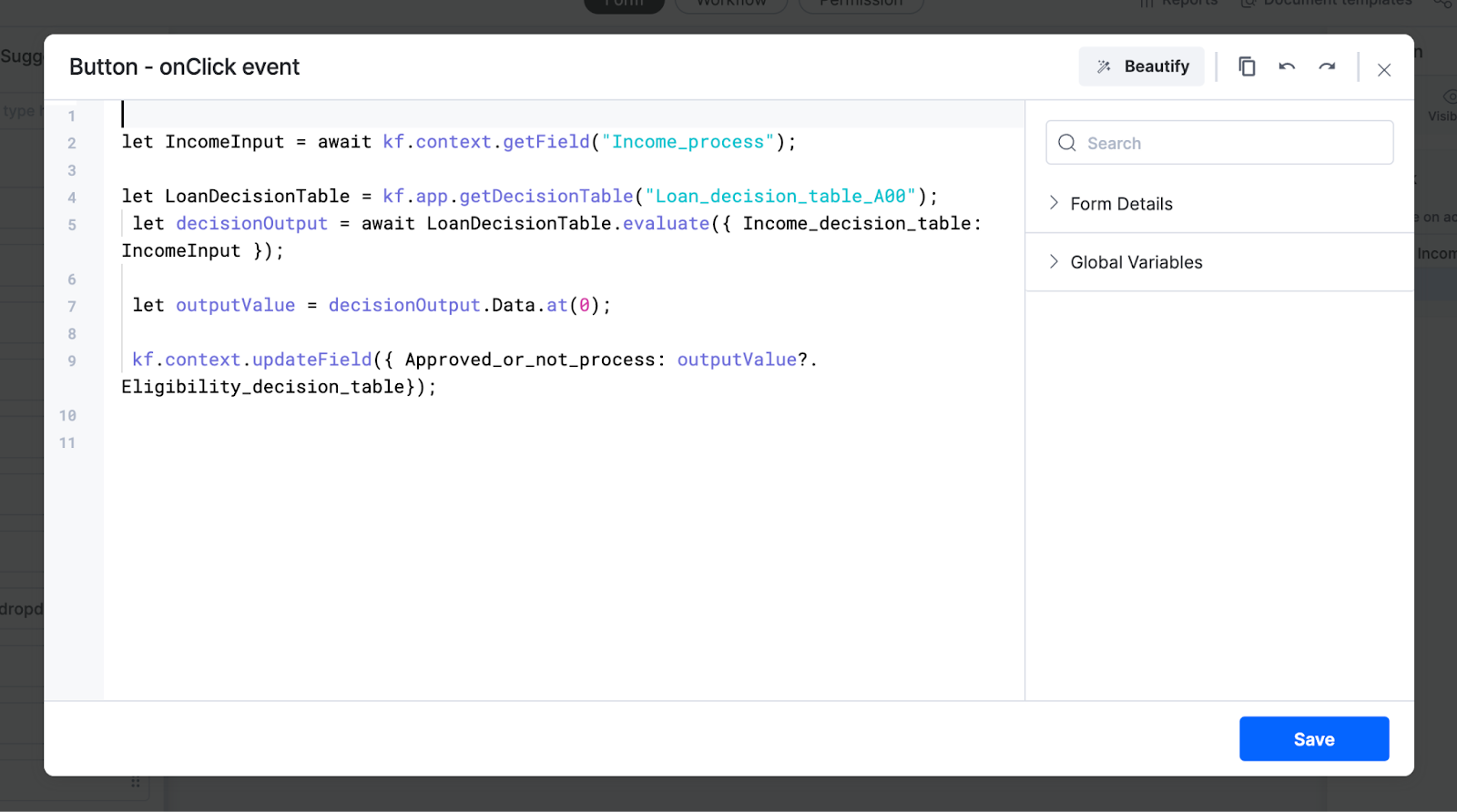The width and height of the screenshot is (1457, 812).
Task: Click the decisionOutput declaration on line 5
Action: tap(251, 224)
